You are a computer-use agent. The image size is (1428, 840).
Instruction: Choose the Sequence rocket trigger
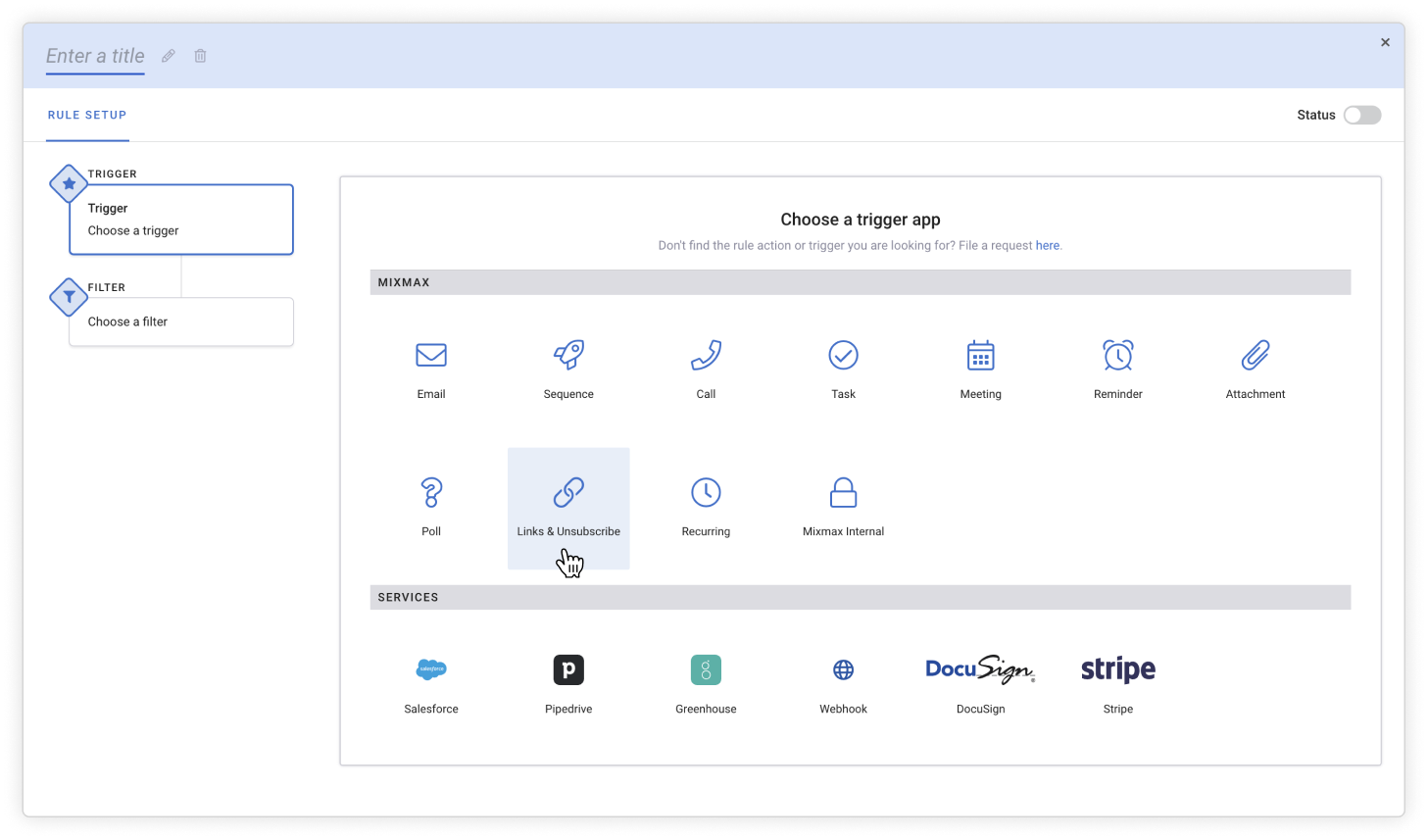[x=568, y=356]
